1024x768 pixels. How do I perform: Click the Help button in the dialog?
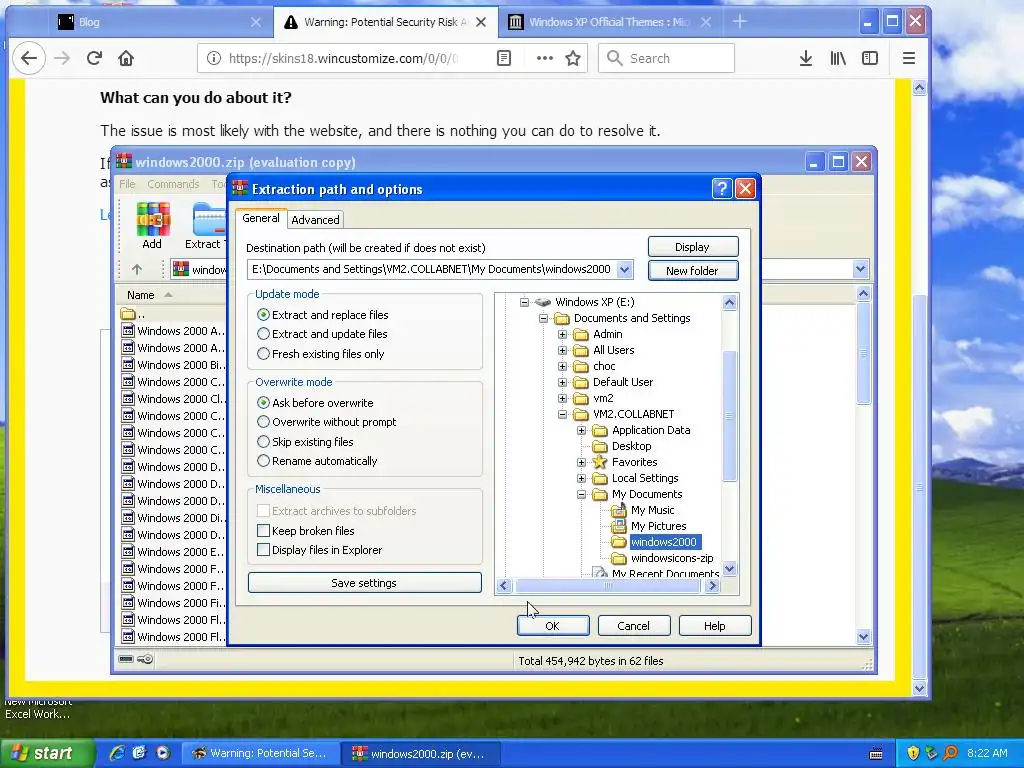(x=714, y=626)
